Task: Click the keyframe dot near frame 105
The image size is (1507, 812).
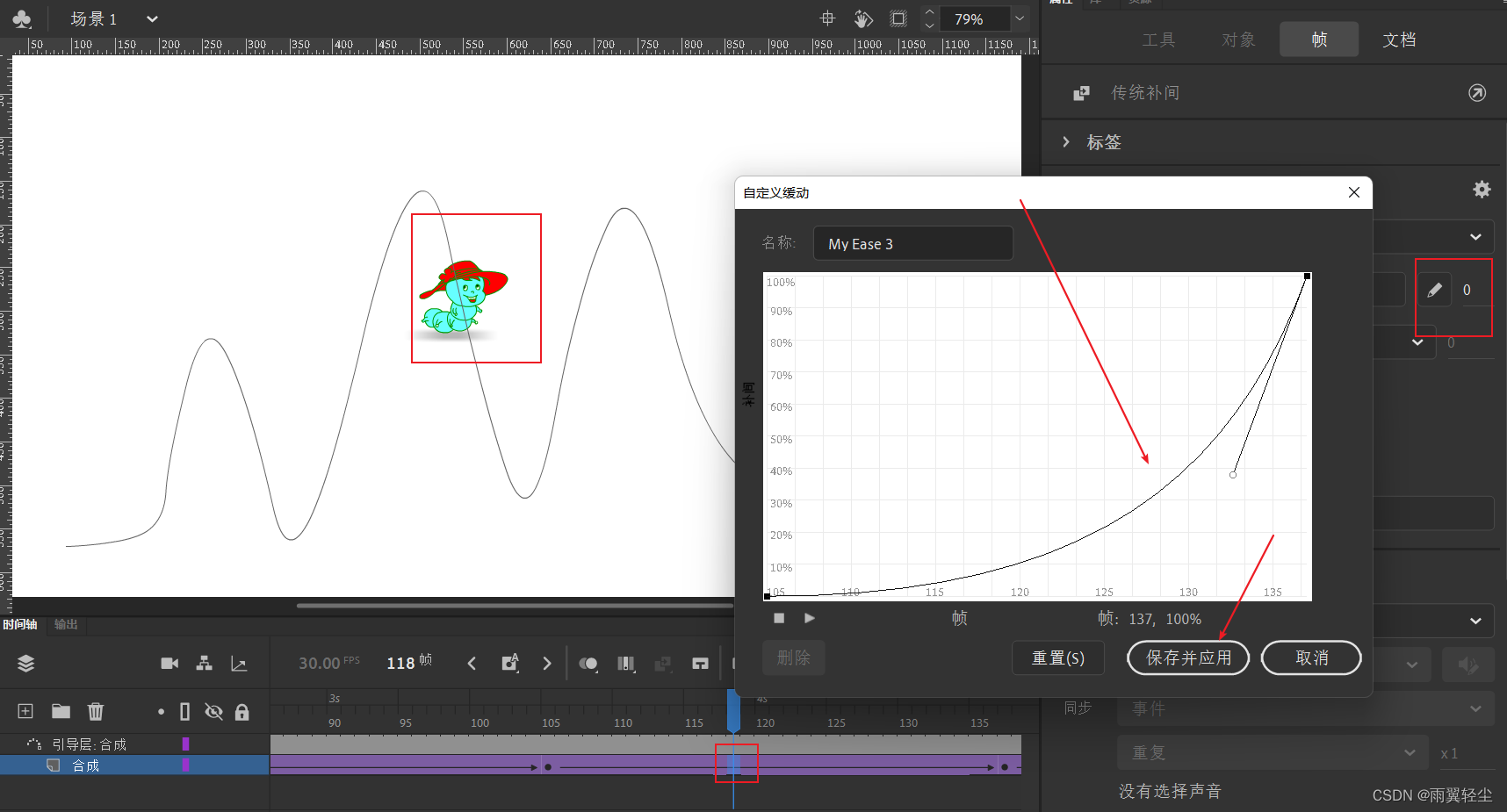Action: point(548,767)
